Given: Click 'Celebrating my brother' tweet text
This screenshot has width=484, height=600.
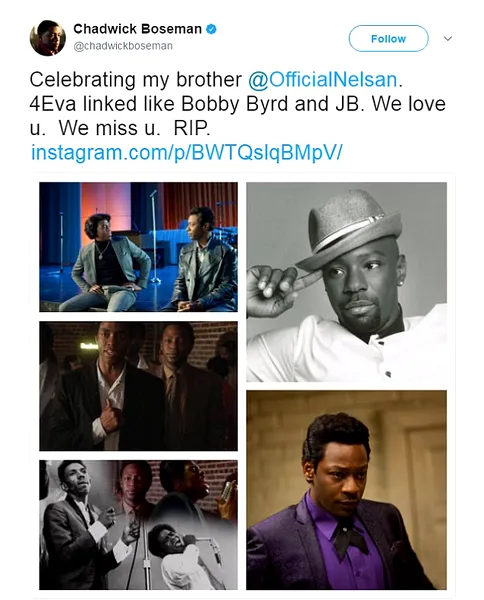Looking at the screenshot, I should (x=136, y=80).
